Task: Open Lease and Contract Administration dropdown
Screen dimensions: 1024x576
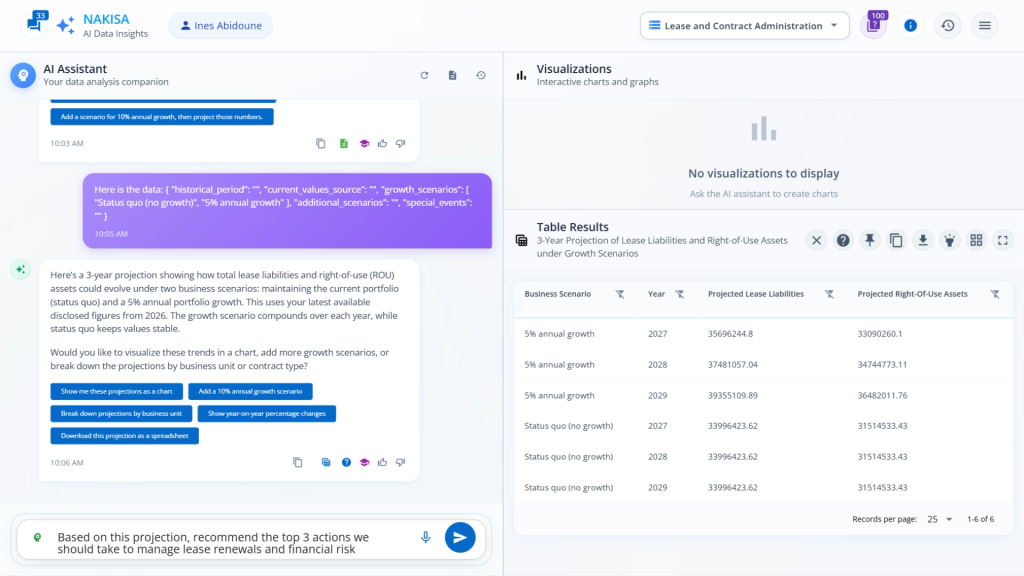Action: click(744, 26)
